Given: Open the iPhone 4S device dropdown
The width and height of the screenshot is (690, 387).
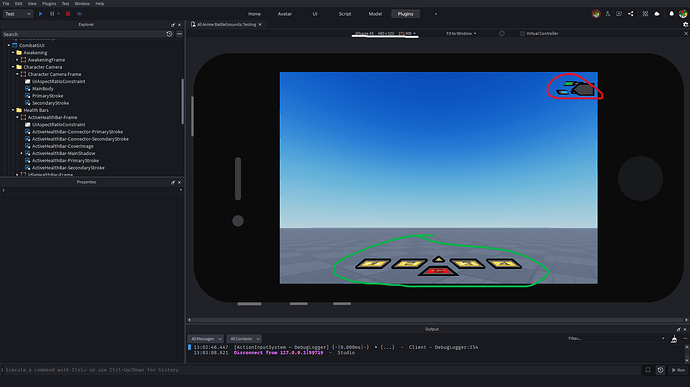Looking at the screenshot, I should 385,33.
